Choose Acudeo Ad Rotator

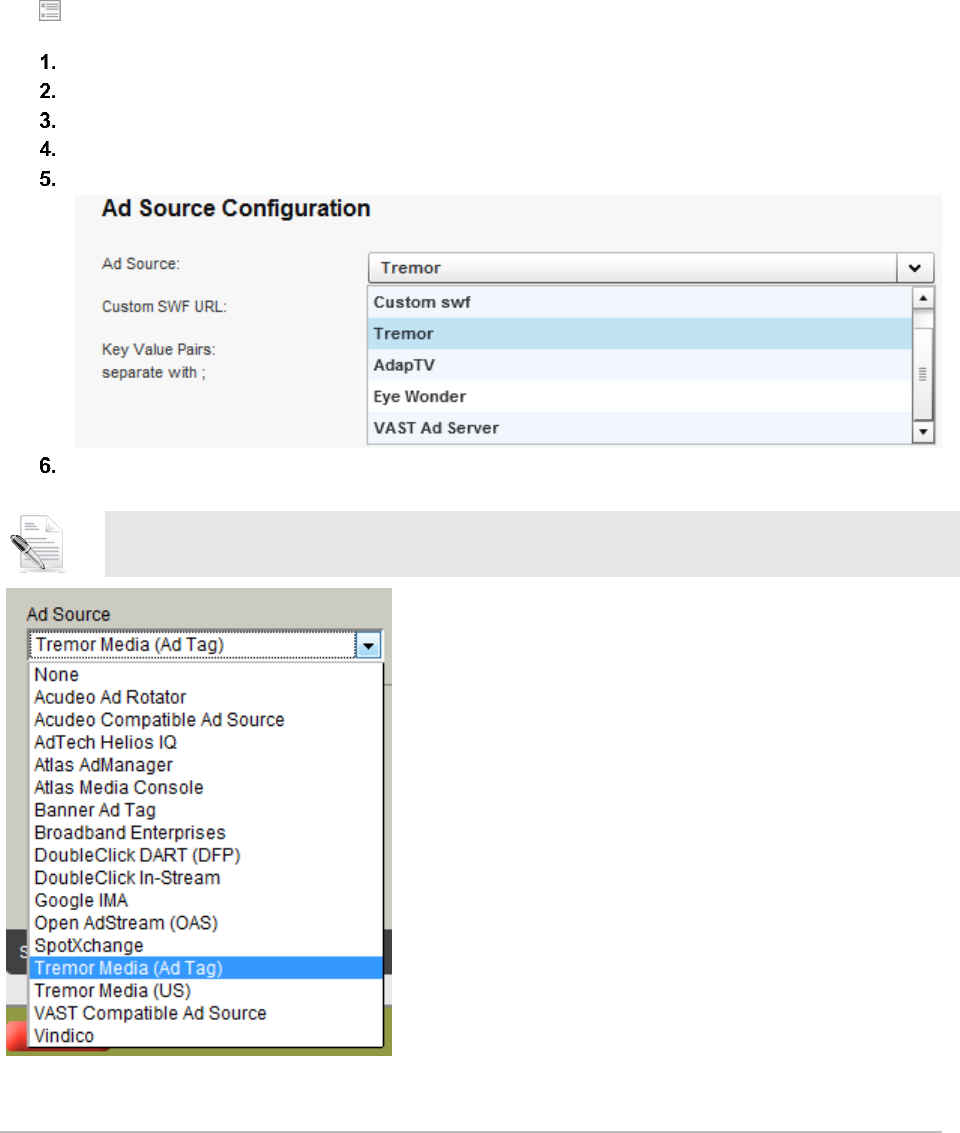click(206, 697)
